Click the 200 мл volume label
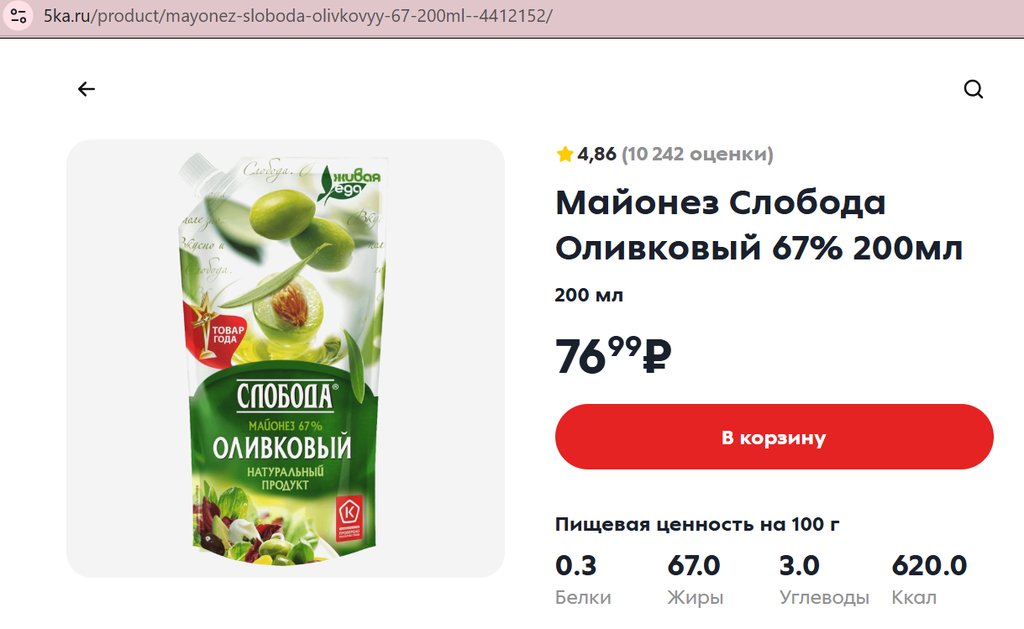Image resolution: width=1024 pixels, height=629 pixels. (x=589, y=295)
